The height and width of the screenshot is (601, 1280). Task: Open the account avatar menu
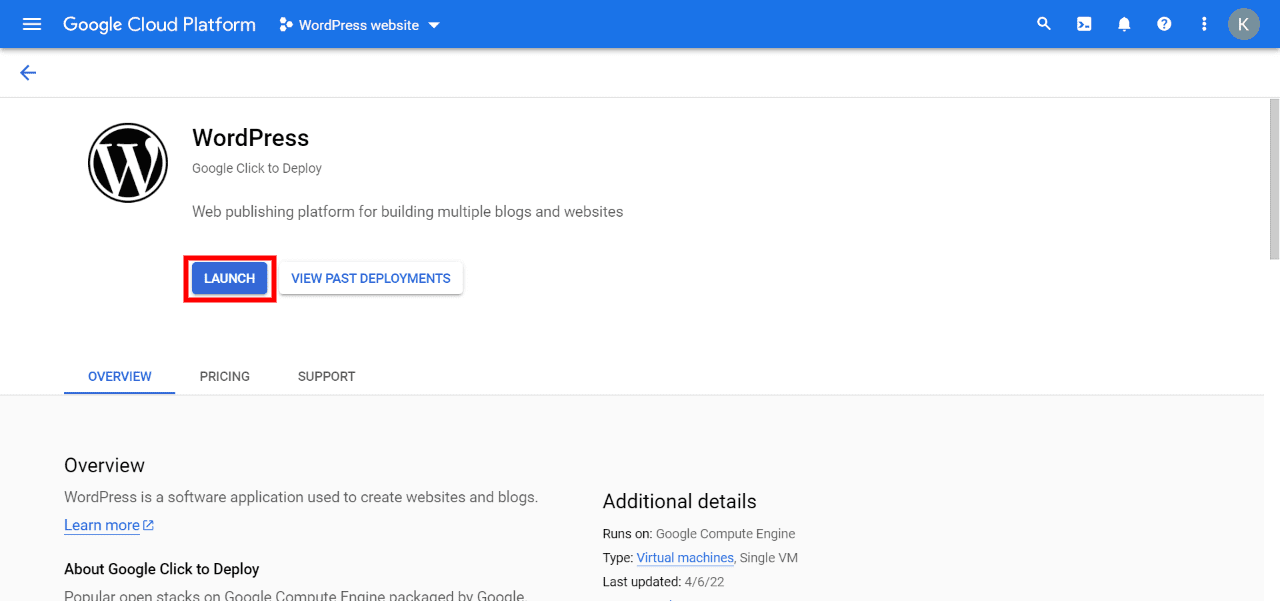[1243, 24]
